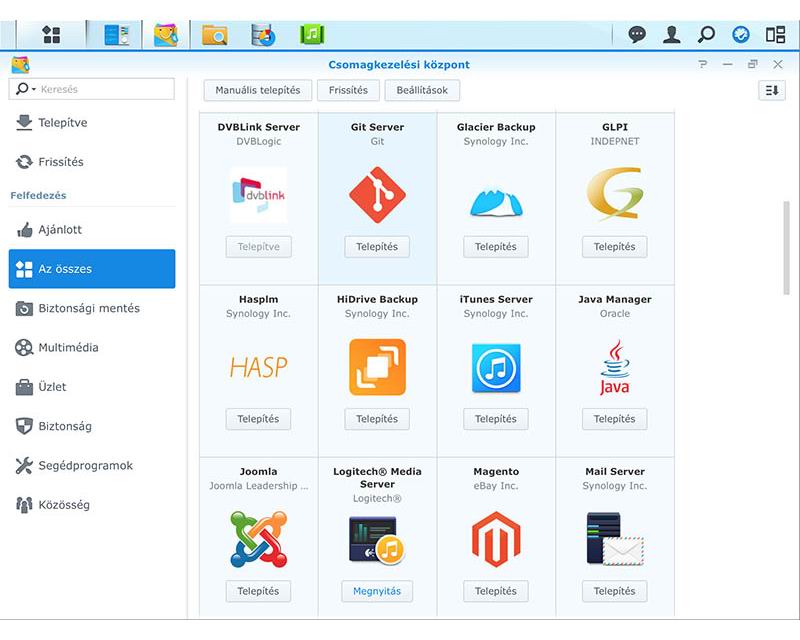The width and height of the screenshot is (800, 640).
Task: Click the iTunes Server app icon
Action: click(x=495, y=365)
